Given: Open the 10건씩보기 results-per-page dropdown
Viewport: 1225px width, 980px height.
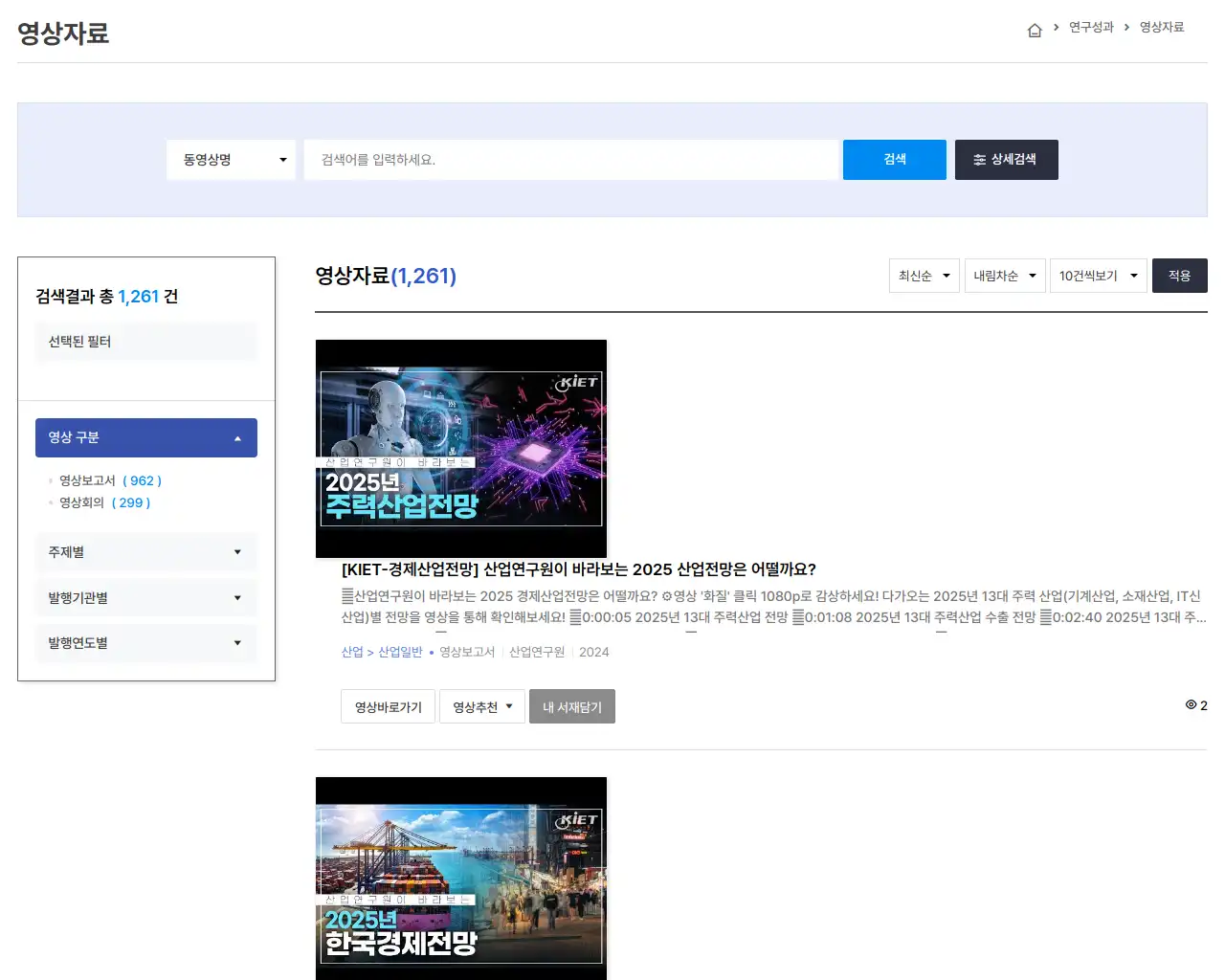Looking at the screenshot, I should (1098, 276).
